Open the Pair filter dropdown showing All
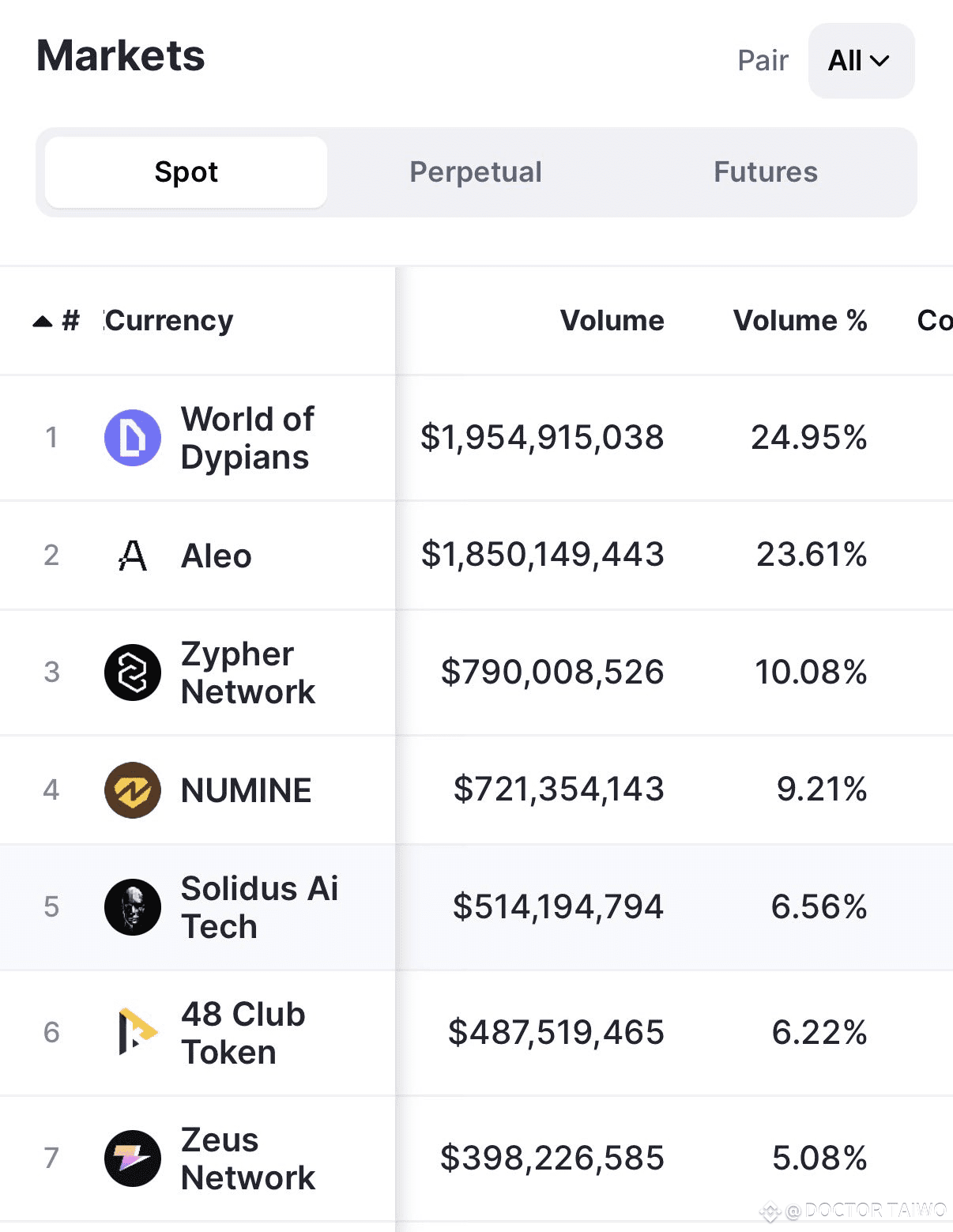953x1232 pixels. click(861, 61)
